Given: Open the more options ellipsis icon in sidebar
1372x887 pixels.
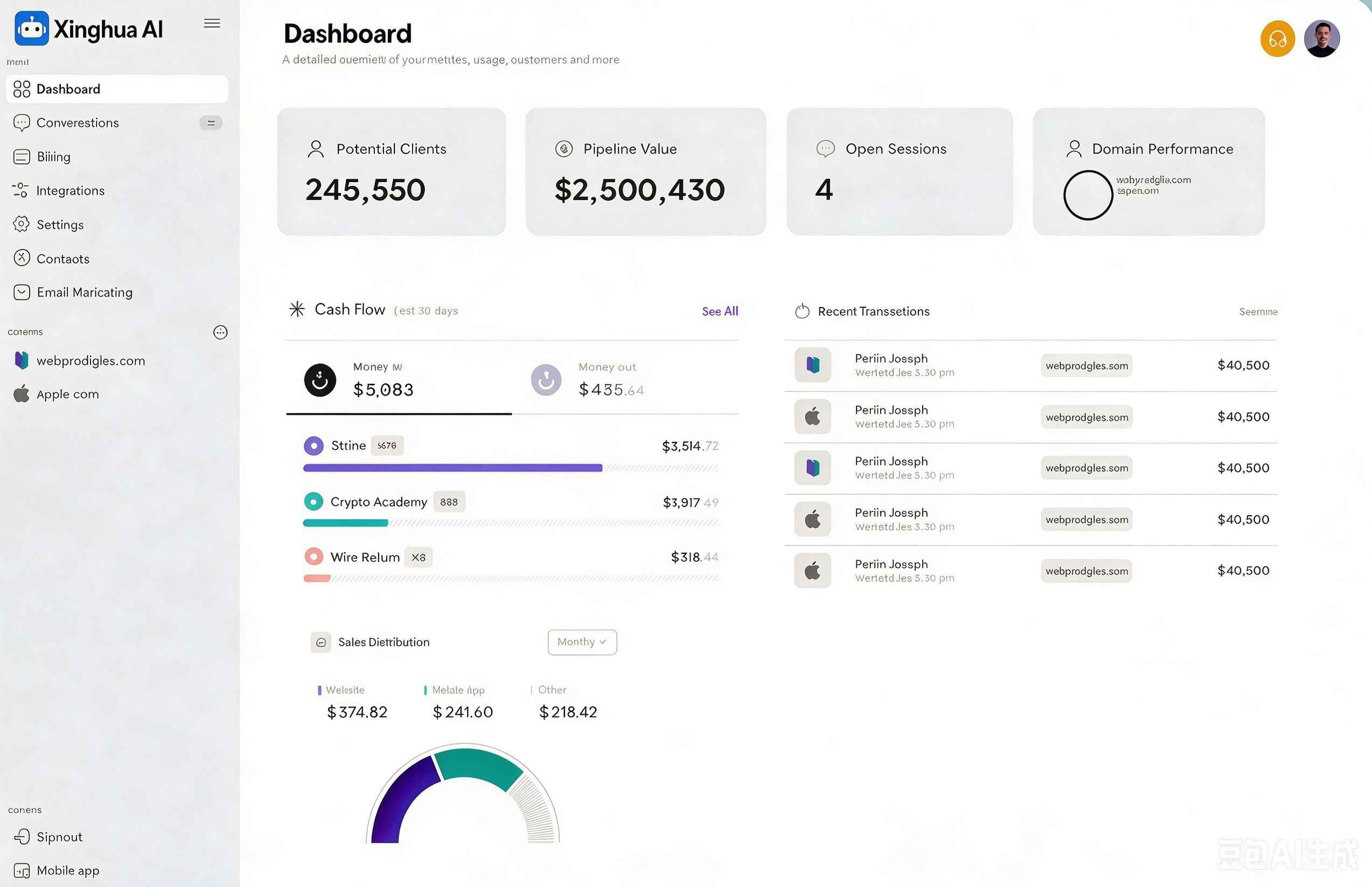Looking at the screenshot, I should [220, 332].
